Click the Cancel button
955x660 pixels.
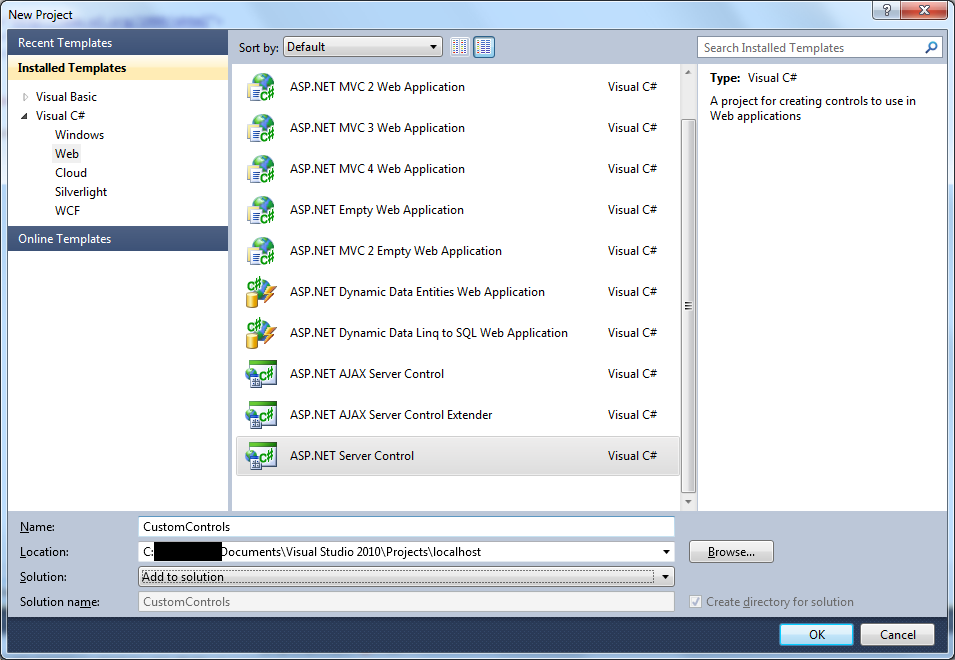click(x=897, y=634)
